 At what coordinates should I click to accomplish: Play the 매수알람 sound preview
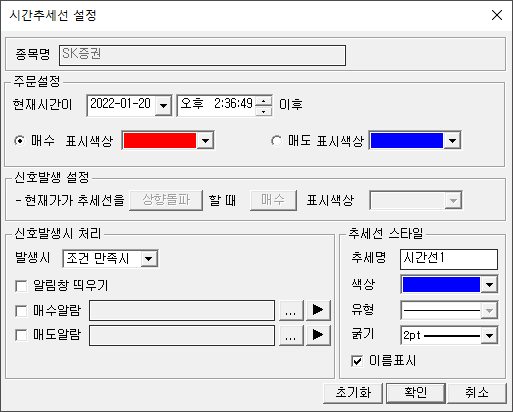coord(318,310)
